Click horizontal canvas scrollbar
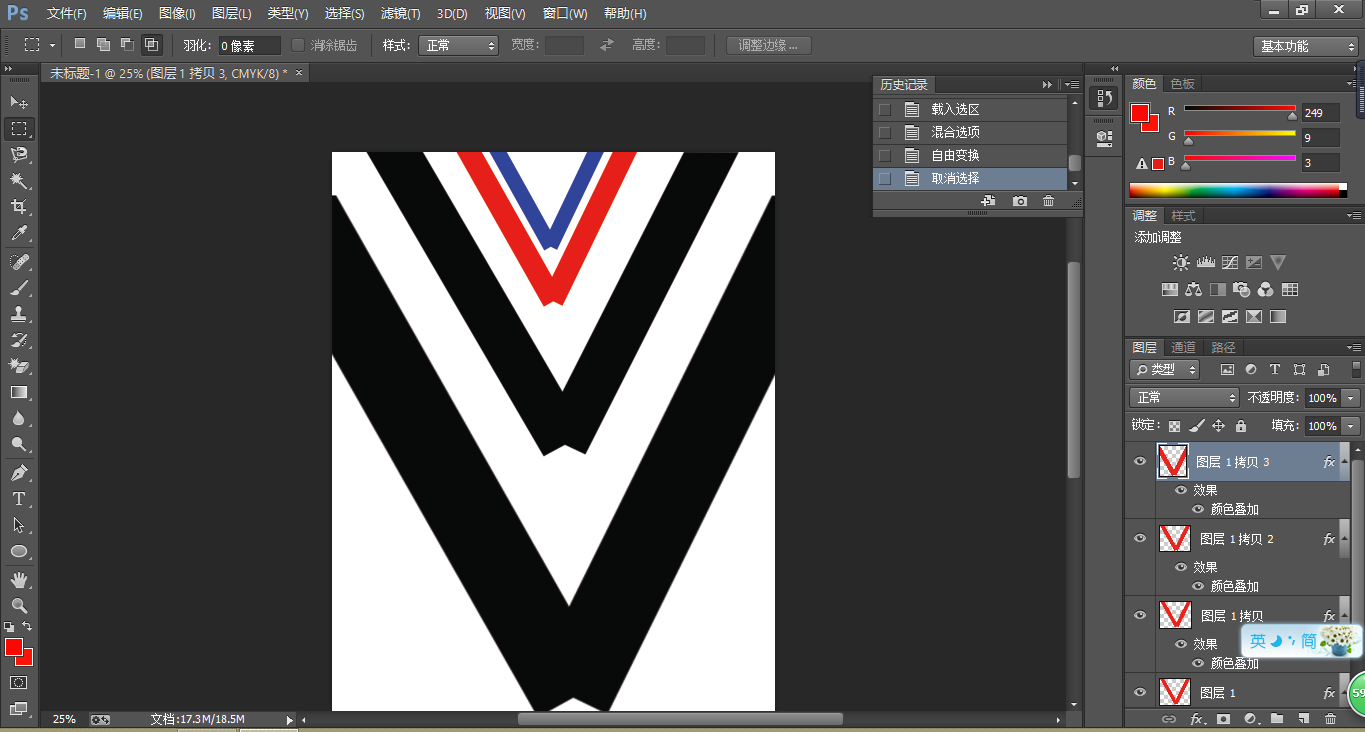The width and height of the screenshot is (1365, 732). pos(680,719)
